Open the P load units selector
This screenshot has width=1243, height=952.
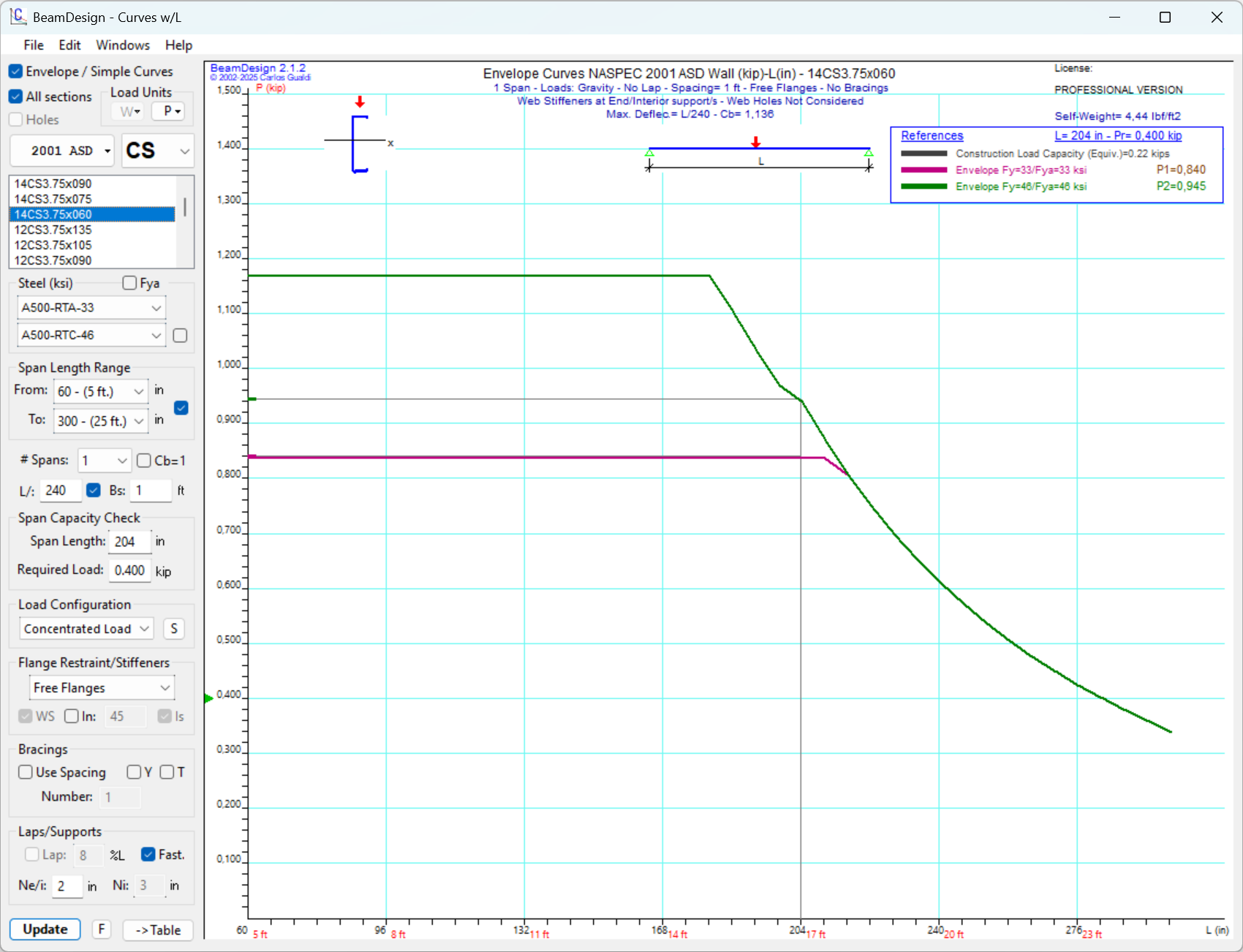pos(169,111)
